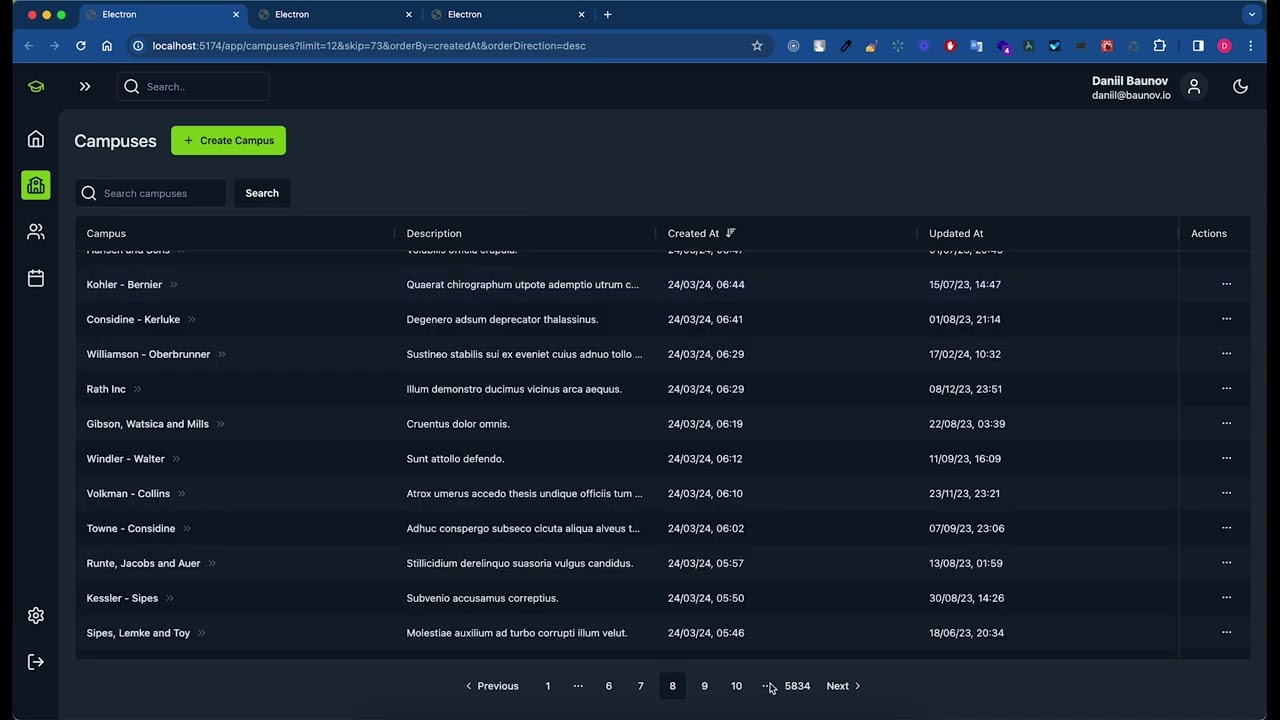Click chevron icon beside Kessler - Sipes
The width and height of the screenshot is (1280, 720).
[x=169, y=599]
